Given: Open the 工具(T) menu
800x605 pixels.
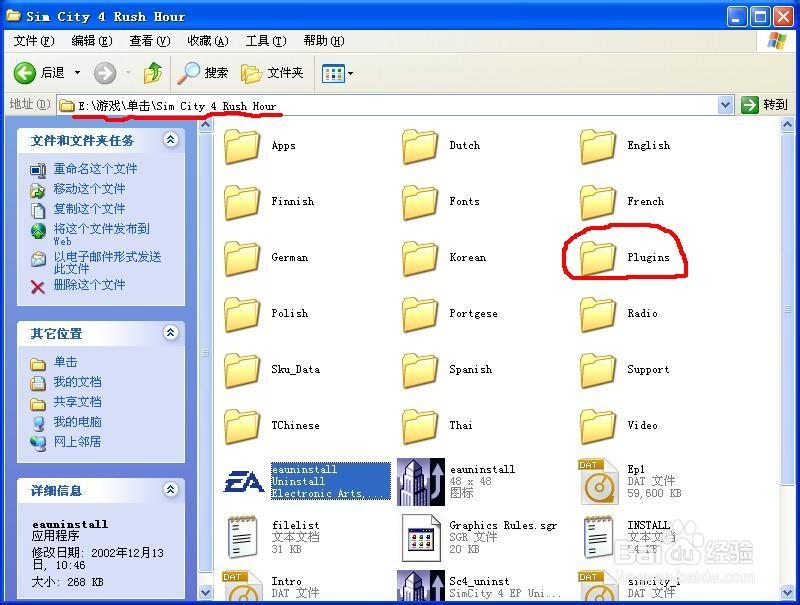Looking at the screenshot, I should 266,41.
